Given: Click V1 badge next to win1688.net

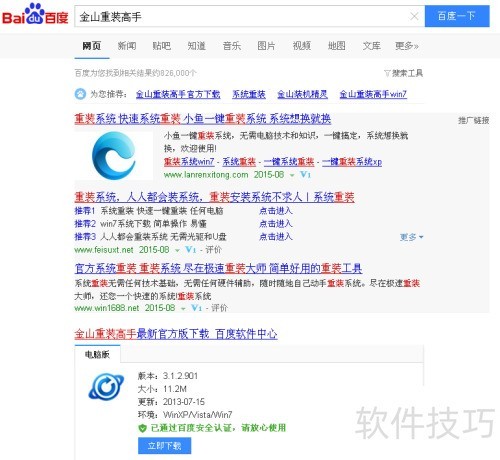Looking at the screenshot, I should (196, 308).
